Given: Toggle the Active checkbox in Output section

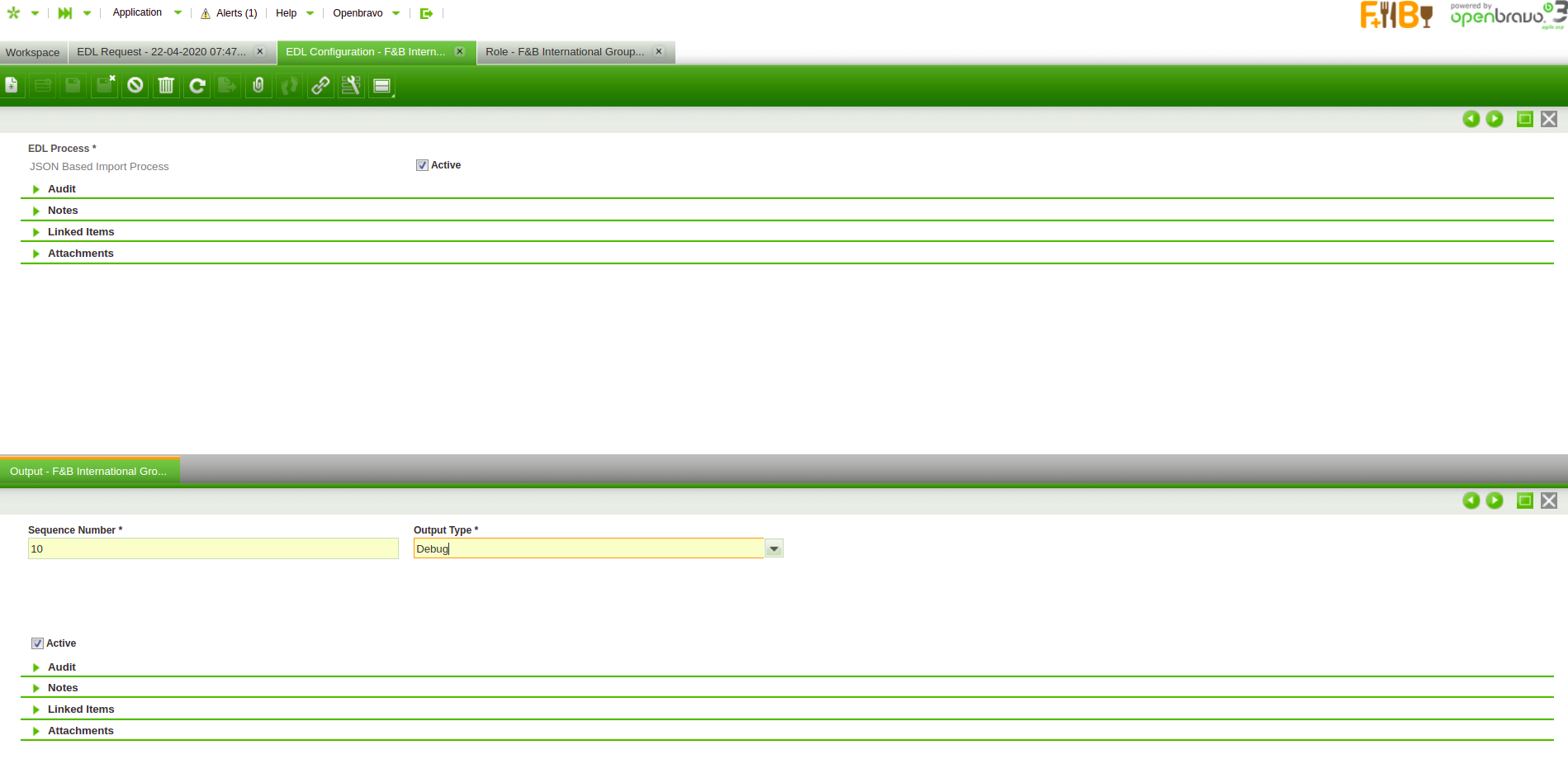Looking at the screenshot, I should (37, 643).
